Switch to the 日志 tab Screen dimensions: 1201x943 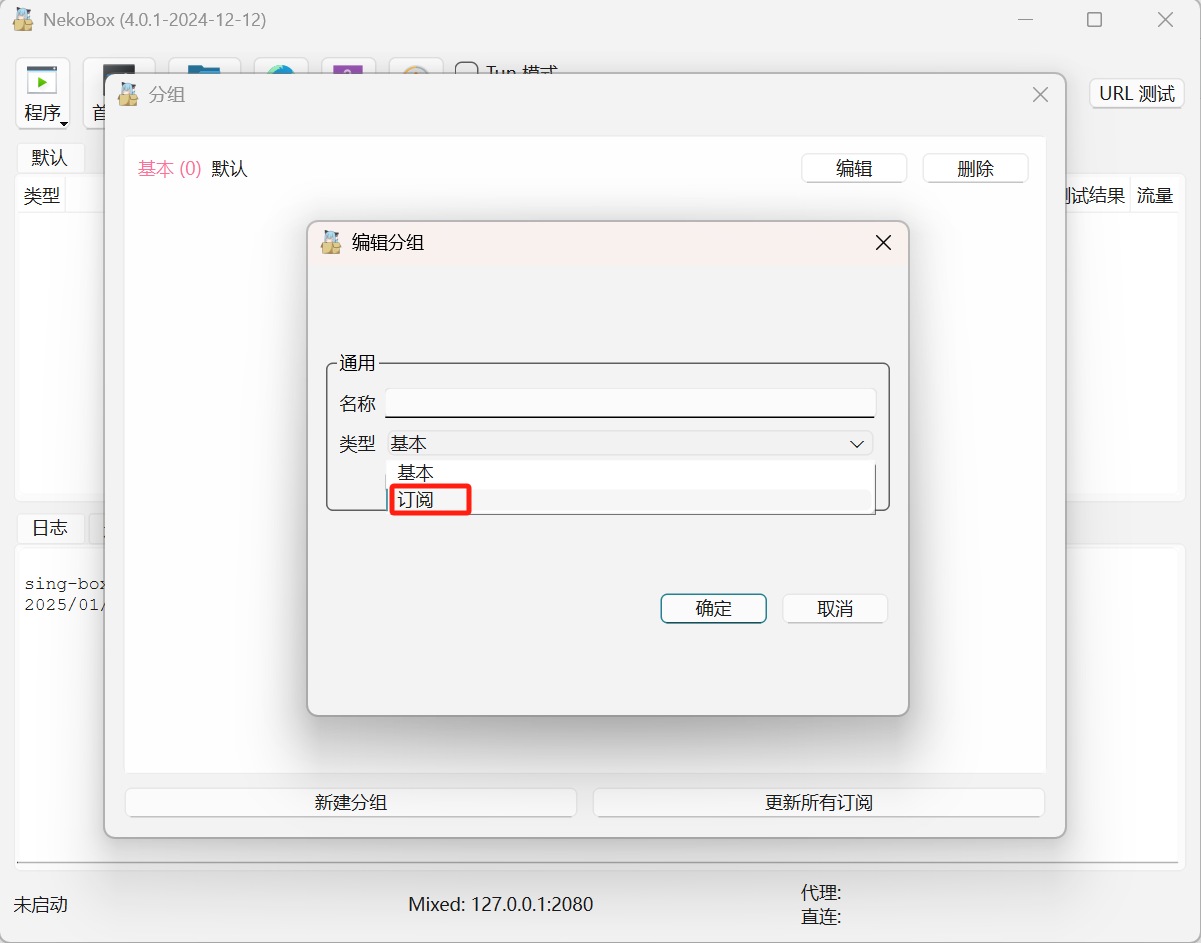50,528
